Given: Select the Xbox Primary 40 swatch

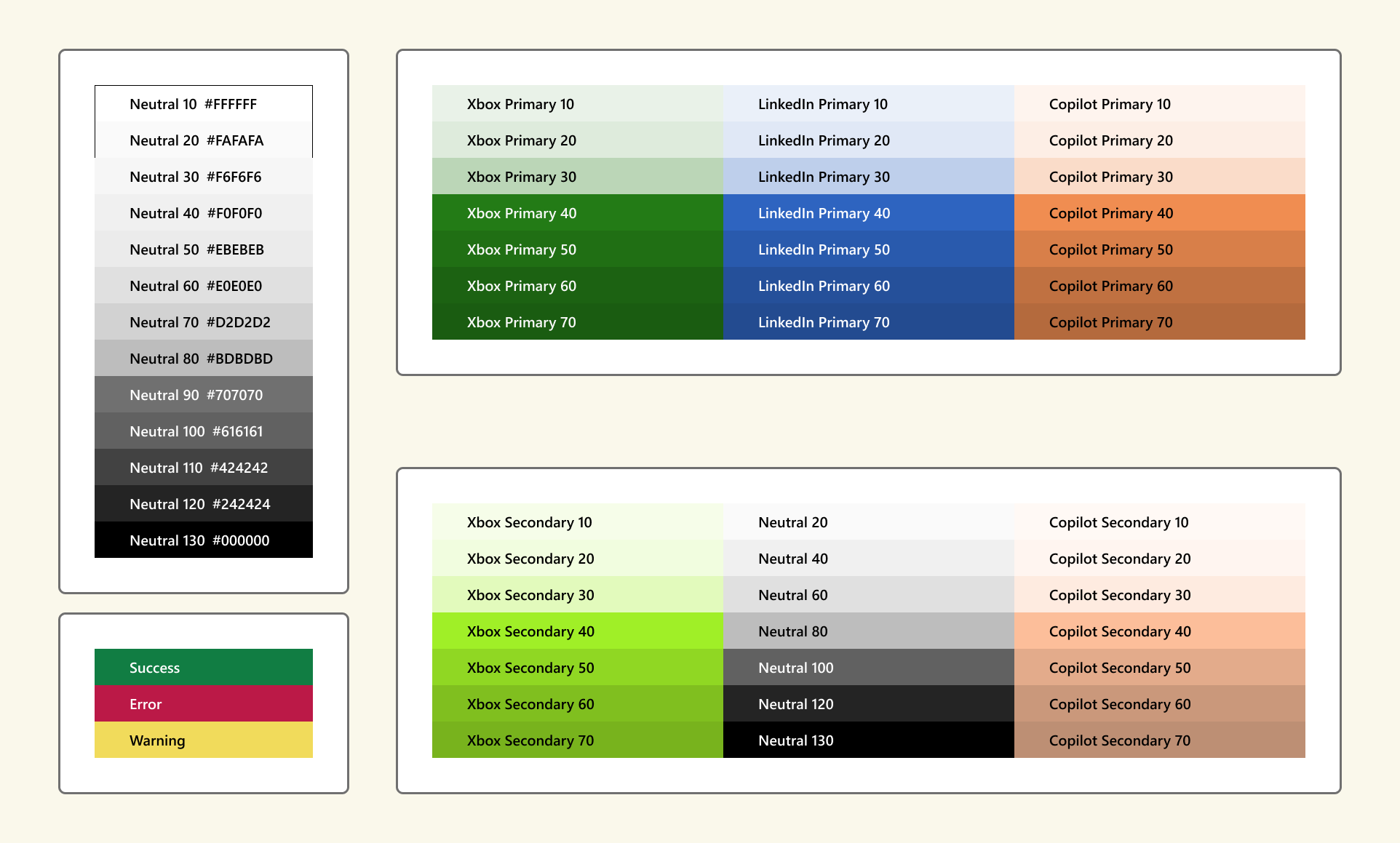Looking at the screenshot, I should click(x=577, y=213).
